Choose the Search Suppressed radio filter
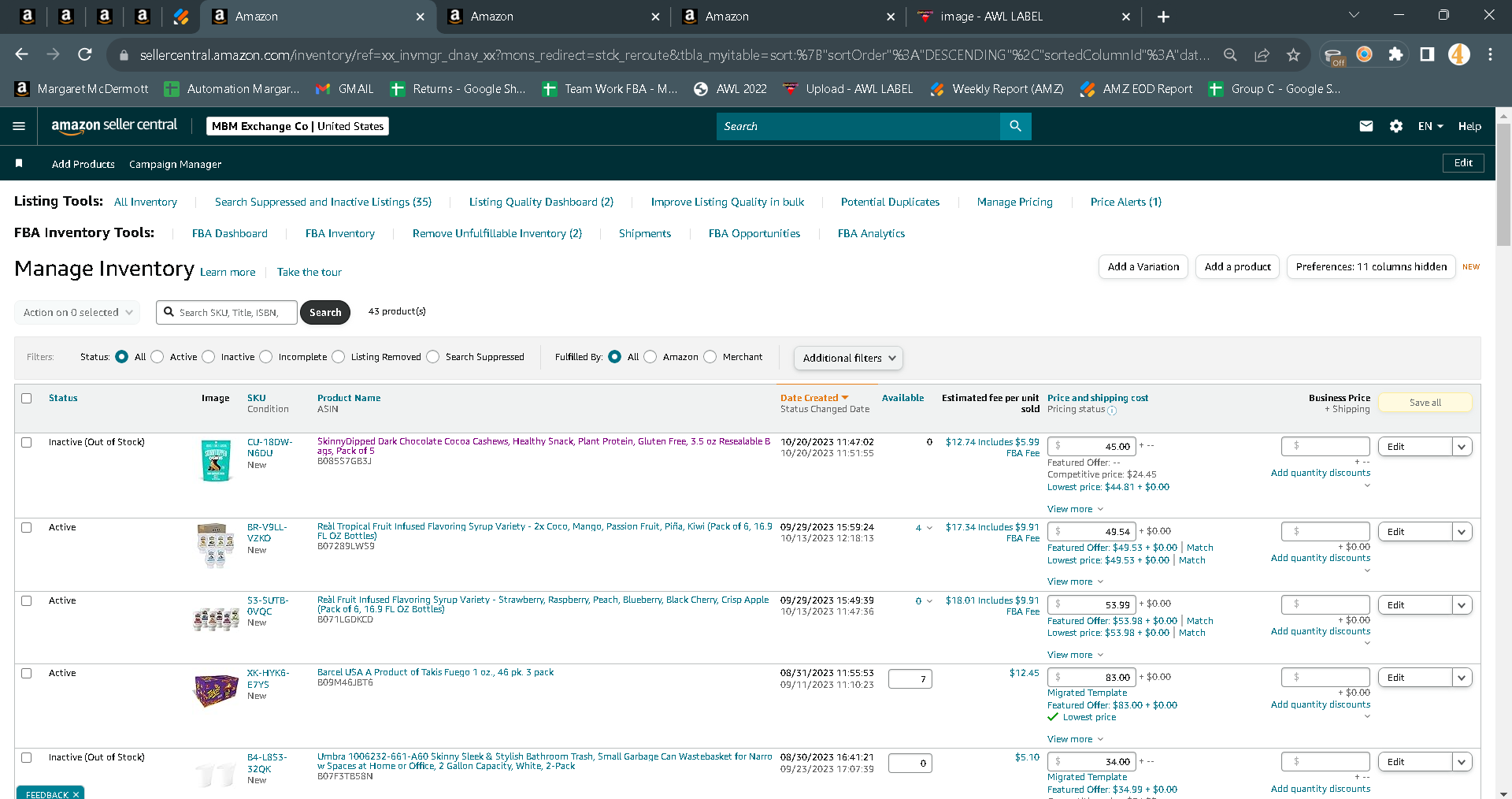 (433, 357)
